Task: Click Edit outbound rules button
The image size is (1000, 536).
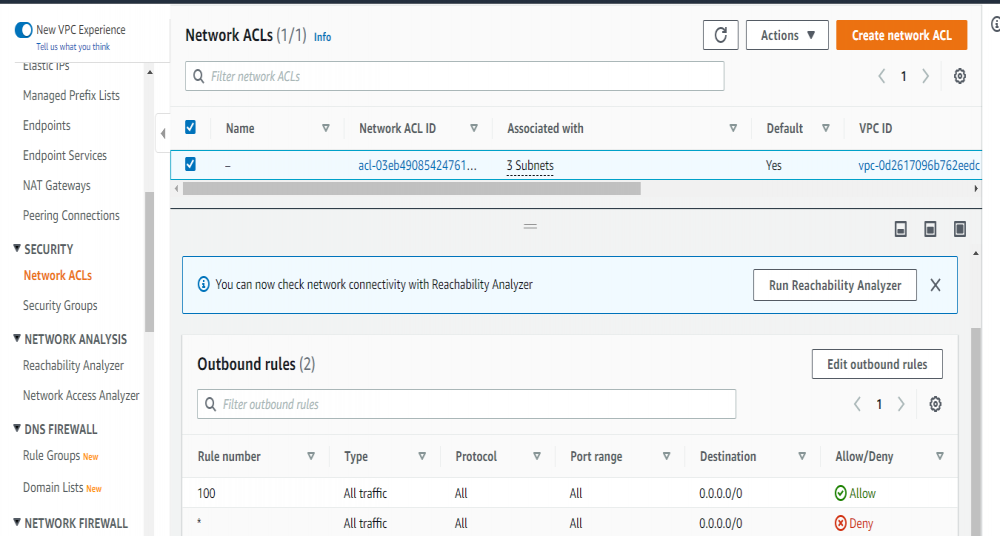Action: pyautogui.click(x=877, y=364)
